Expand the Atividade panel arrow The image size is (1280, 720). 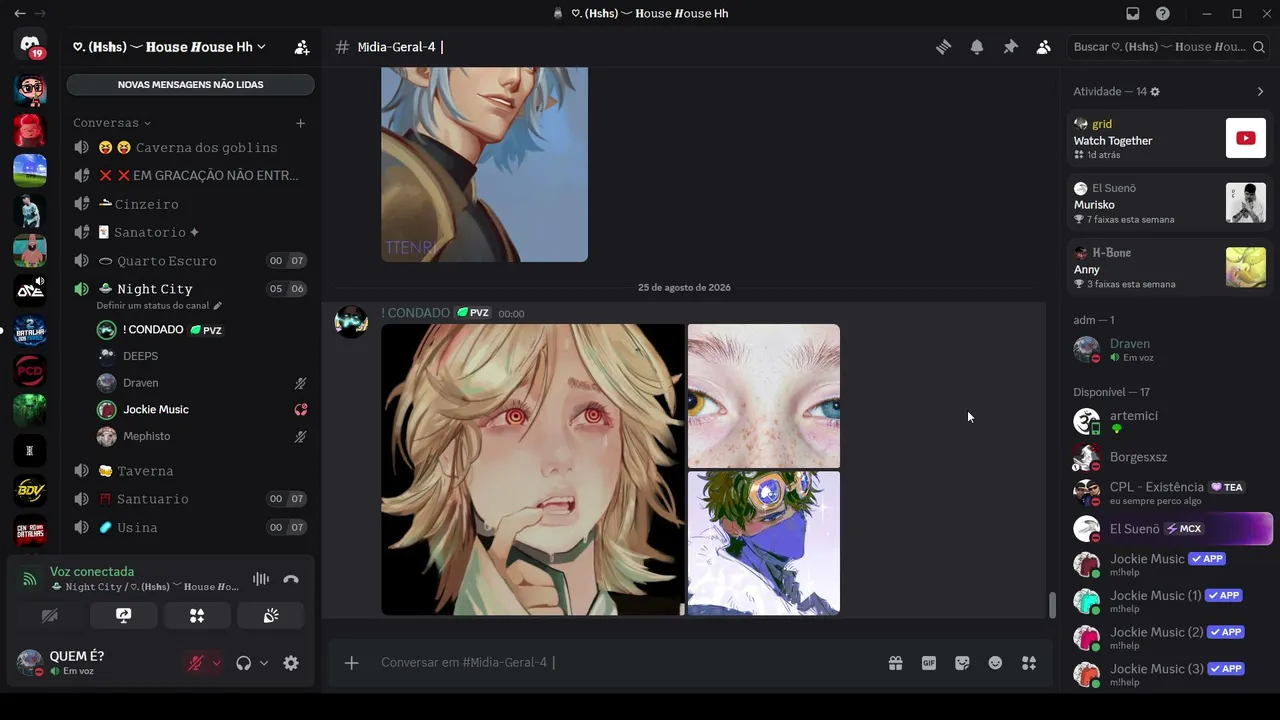coord(1260,92)
